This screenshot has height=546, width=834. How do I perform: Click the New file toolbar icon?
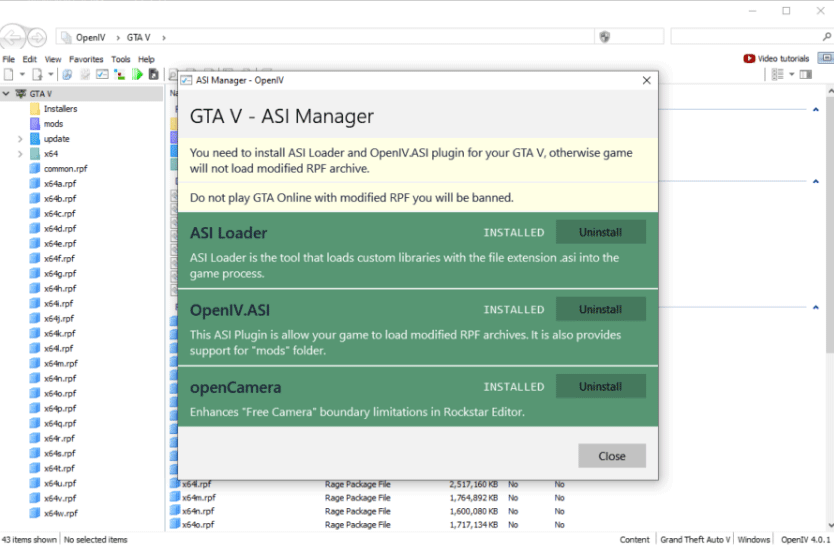[x=9, y=74]
